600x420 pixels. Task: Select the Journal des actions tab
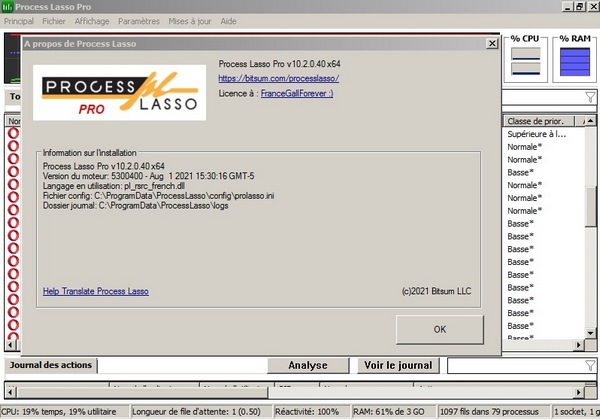[x=51, y=365]
